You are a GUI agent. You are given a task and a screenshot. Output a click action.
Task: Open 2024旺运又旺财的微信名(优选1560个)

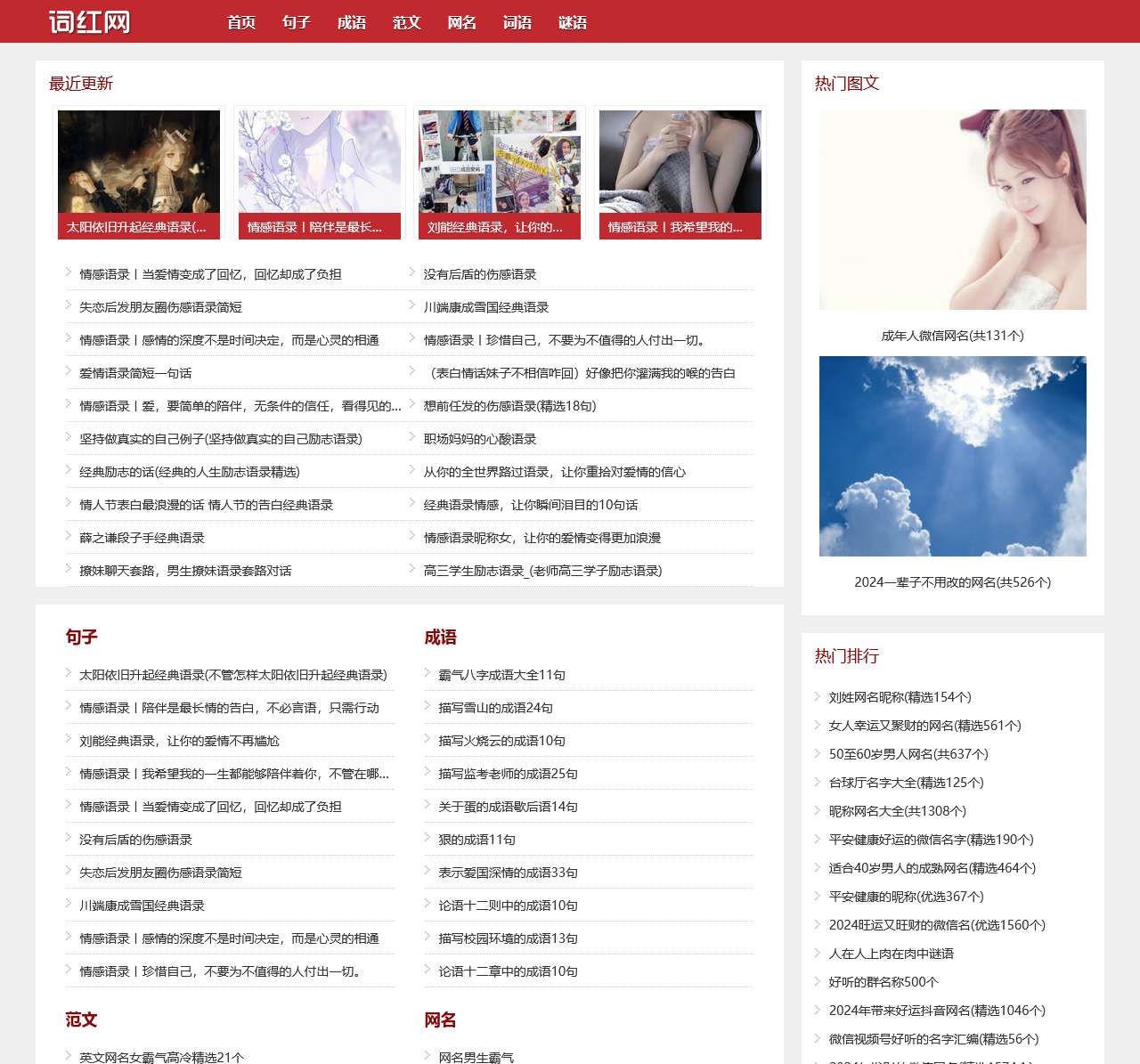click(937, 925)
